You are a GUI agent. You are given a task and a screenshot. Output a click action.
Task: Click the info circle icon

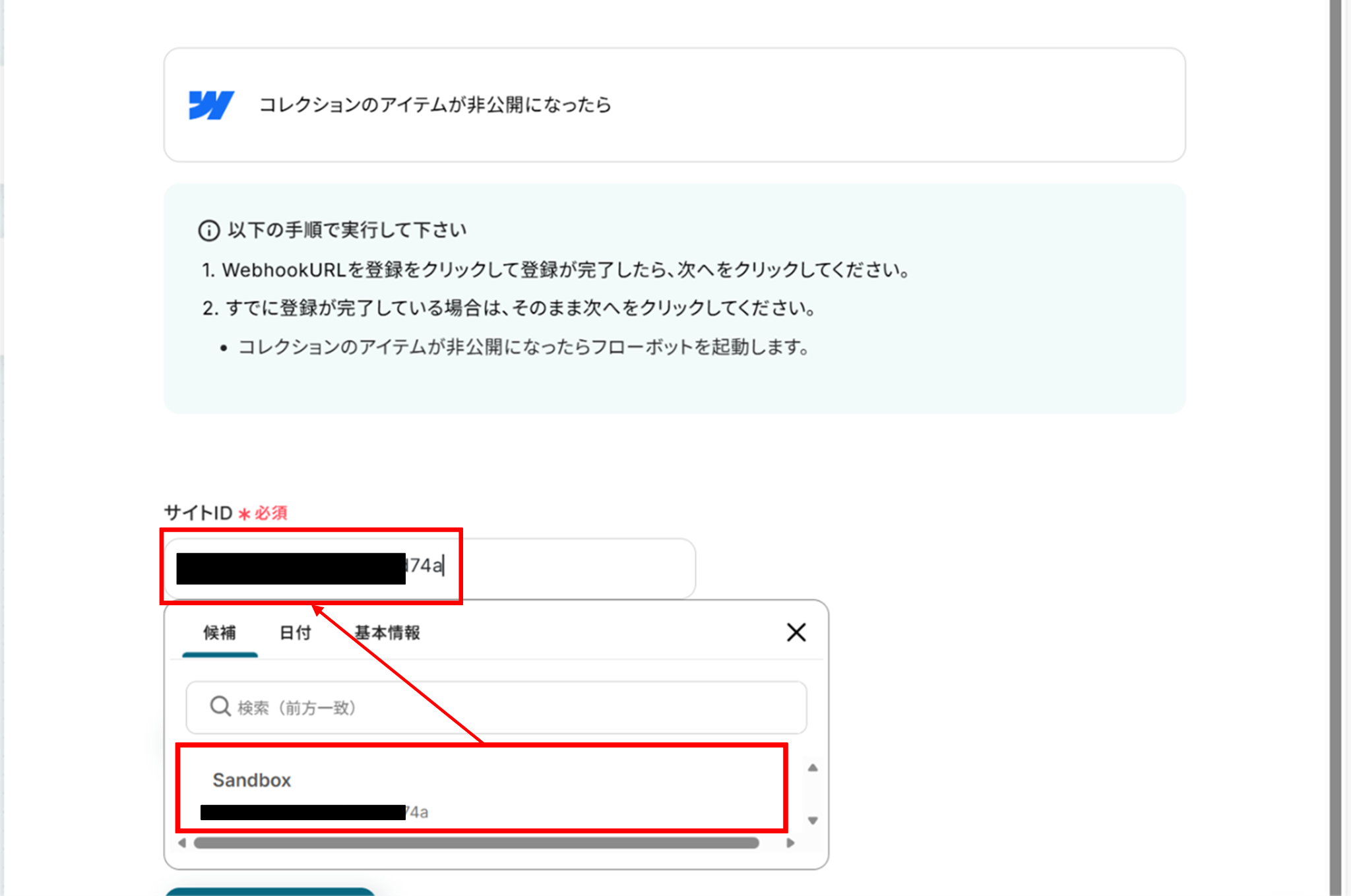point(209,231)
